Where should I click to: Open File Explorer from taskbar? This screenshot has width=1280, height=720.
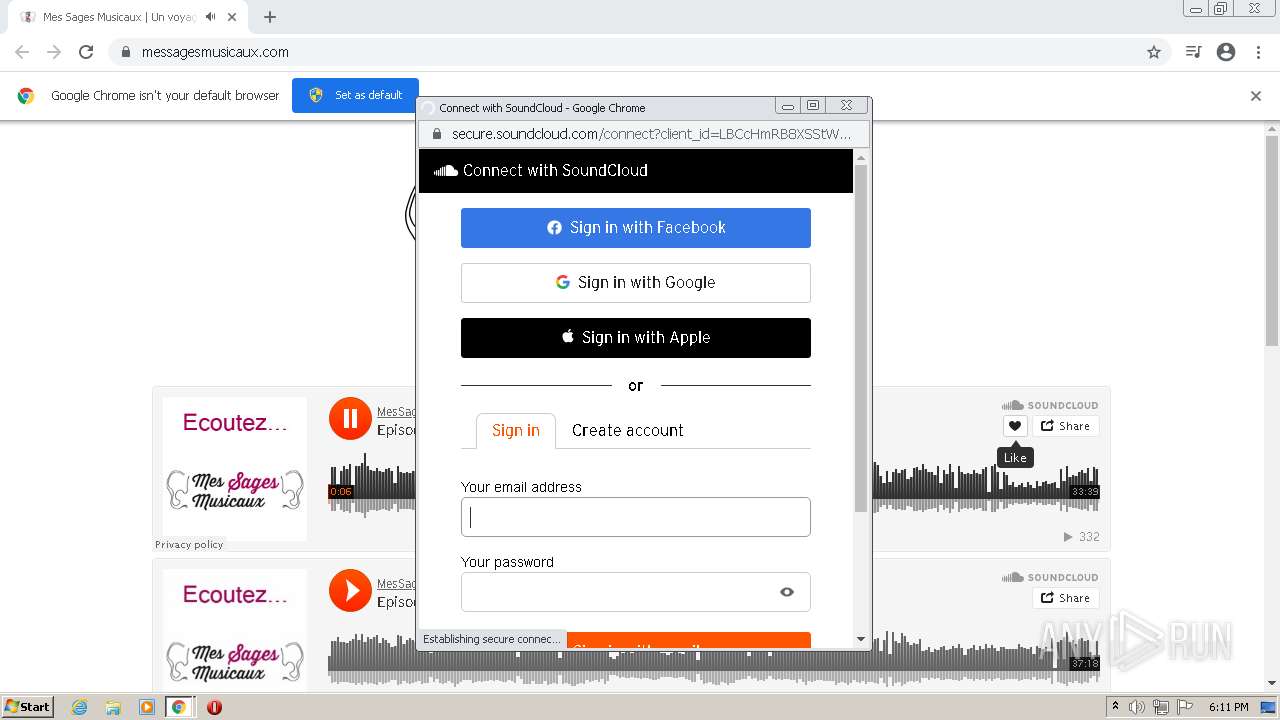click(x=113, y=707)
